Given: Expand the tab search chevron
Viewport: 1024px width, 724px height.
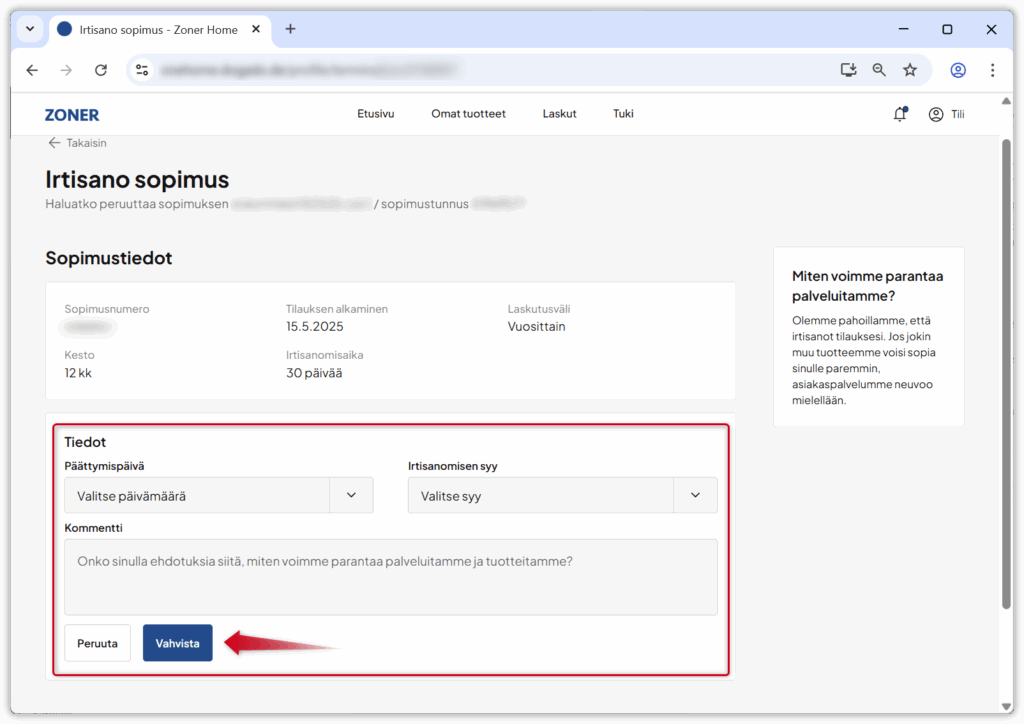Looking at the screenshot, I should pos(29,29).
